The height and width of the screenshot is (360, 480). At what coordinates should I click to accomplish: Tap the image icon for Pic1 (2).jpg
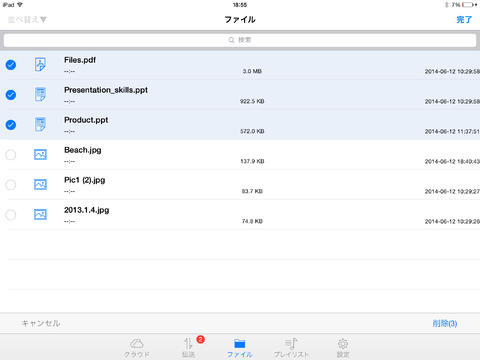coord(40,184)
